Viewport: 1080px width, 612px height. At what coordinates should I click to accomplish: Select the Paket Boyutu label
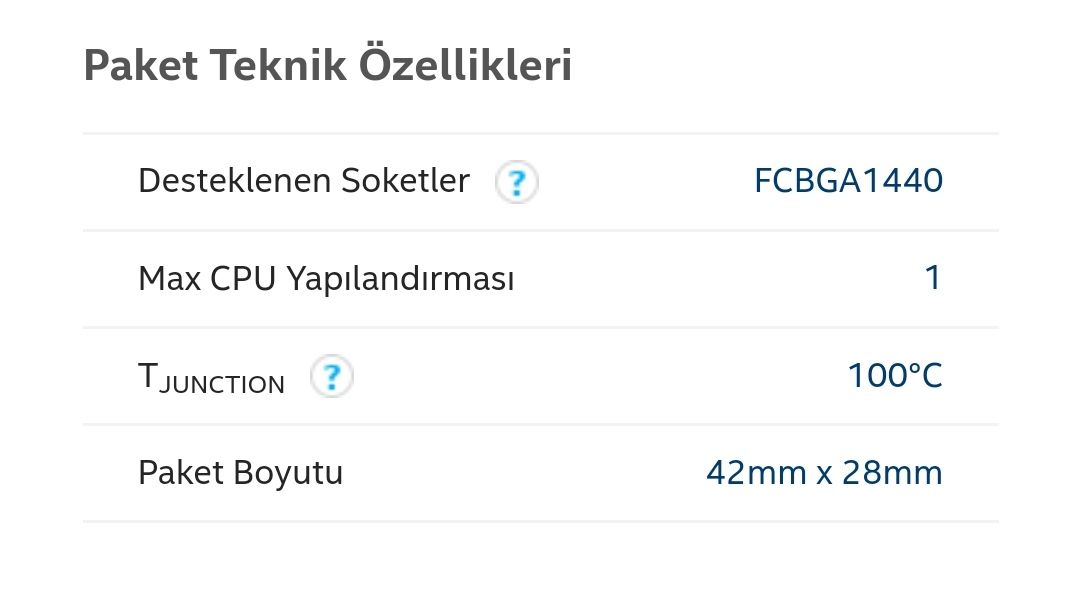[x=240, y=473]
